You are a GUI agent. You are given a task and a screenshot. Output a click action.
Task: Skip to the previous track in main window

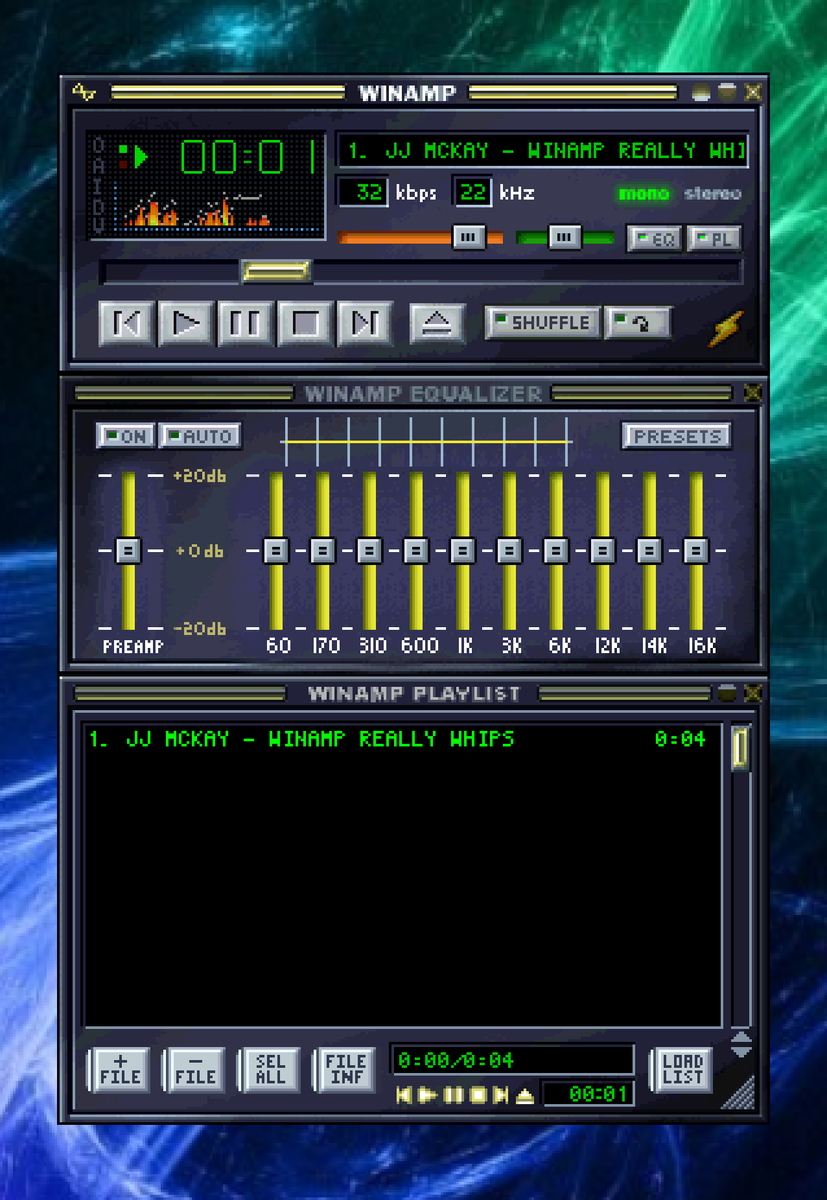[x=126, y=323]
